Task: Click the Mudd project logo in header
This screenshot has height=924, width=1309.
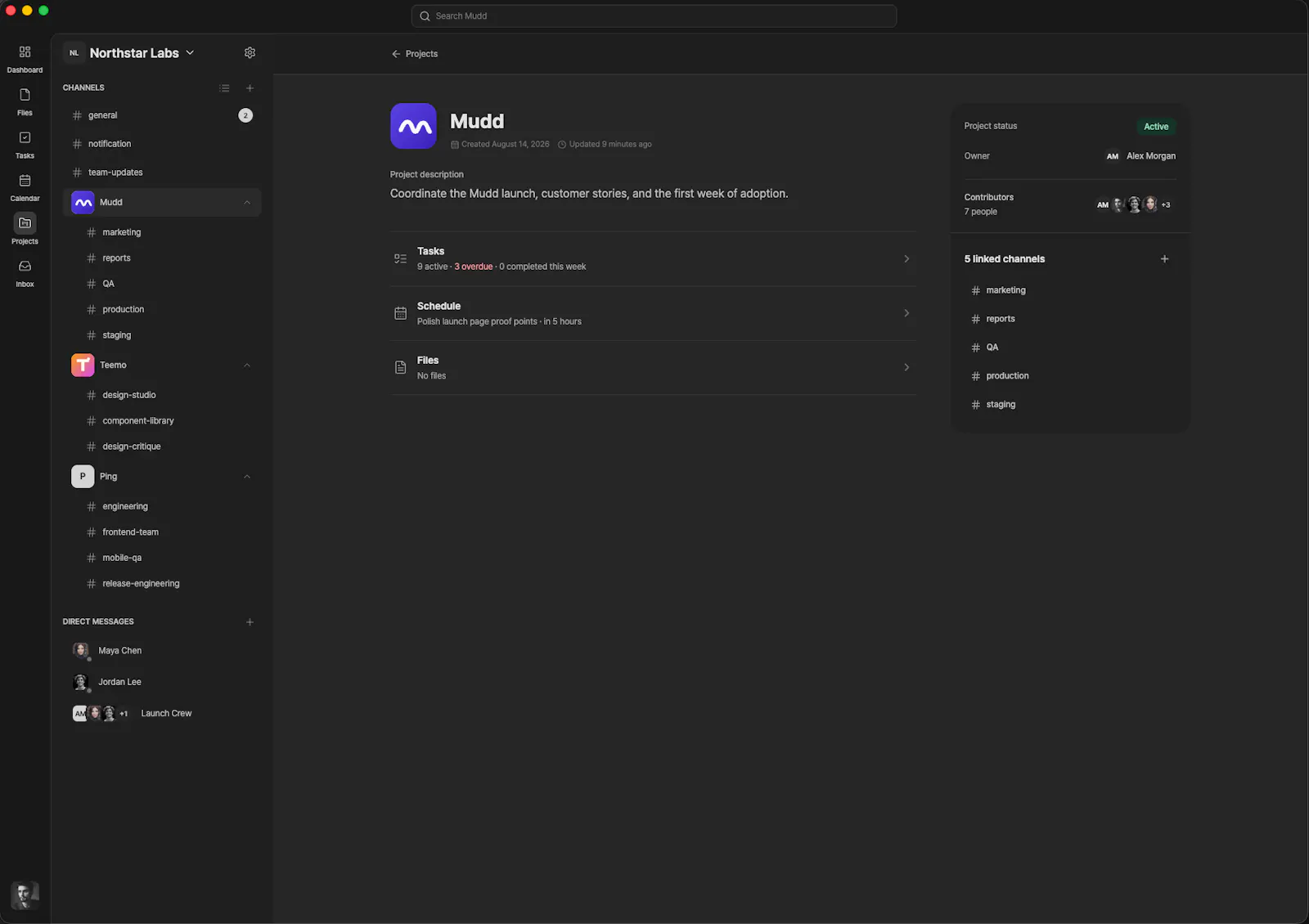Action: (413, 126)
